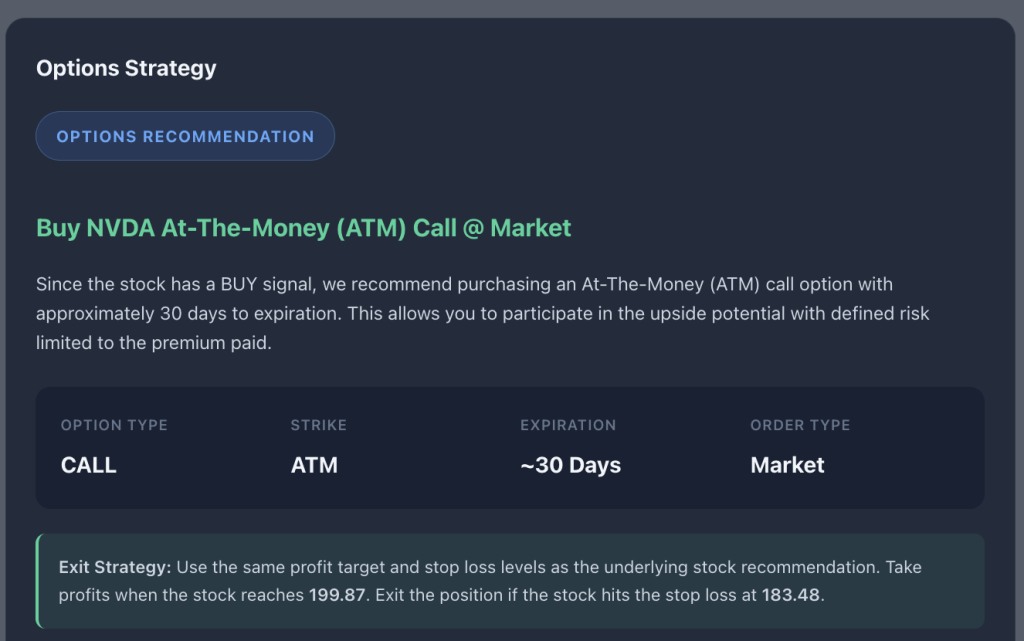Select the CALL option type value
Screen dimensions: 1024x641
click(x=89, y=465)
